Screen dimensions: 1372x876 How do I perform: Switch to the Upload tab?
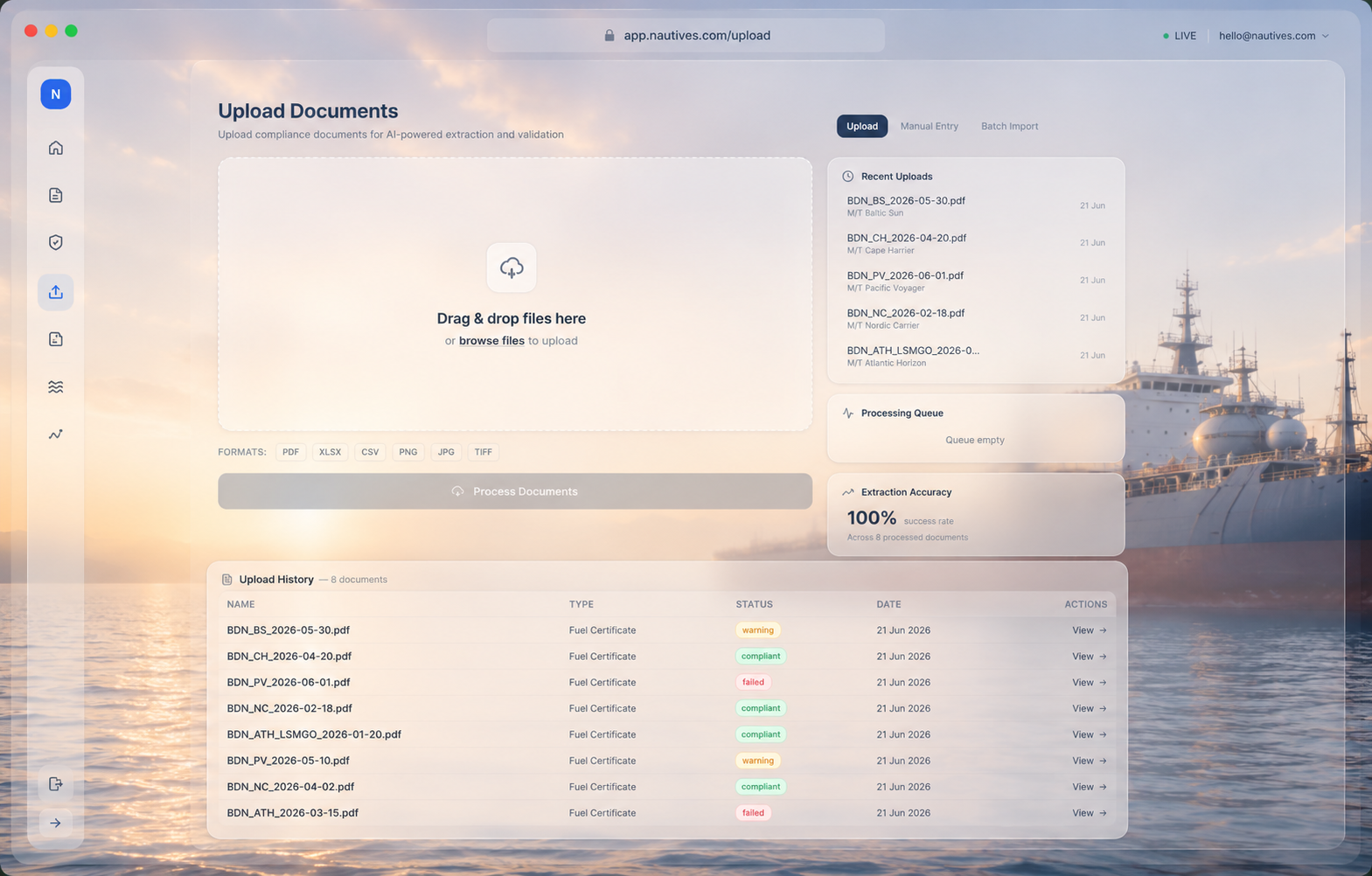pos(861,126)
